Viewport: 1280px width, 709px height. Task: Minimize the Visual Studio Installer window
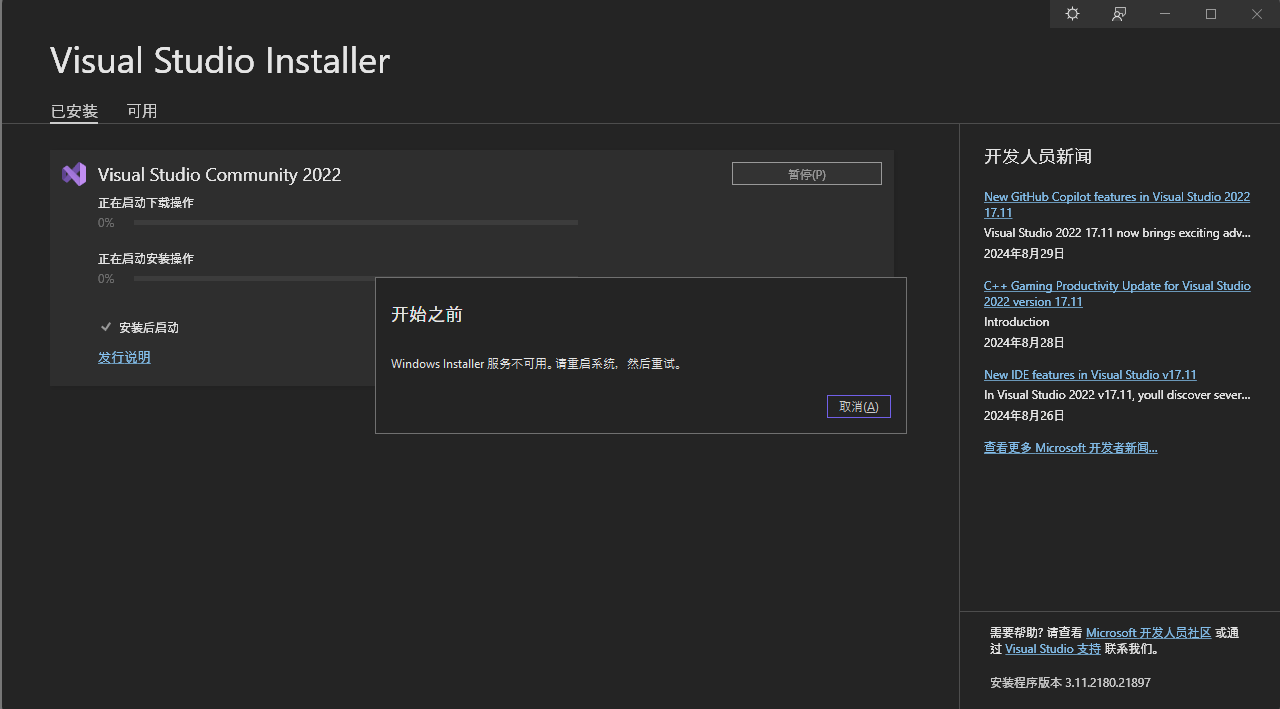pyautogui.click(x=1165, y=14)
